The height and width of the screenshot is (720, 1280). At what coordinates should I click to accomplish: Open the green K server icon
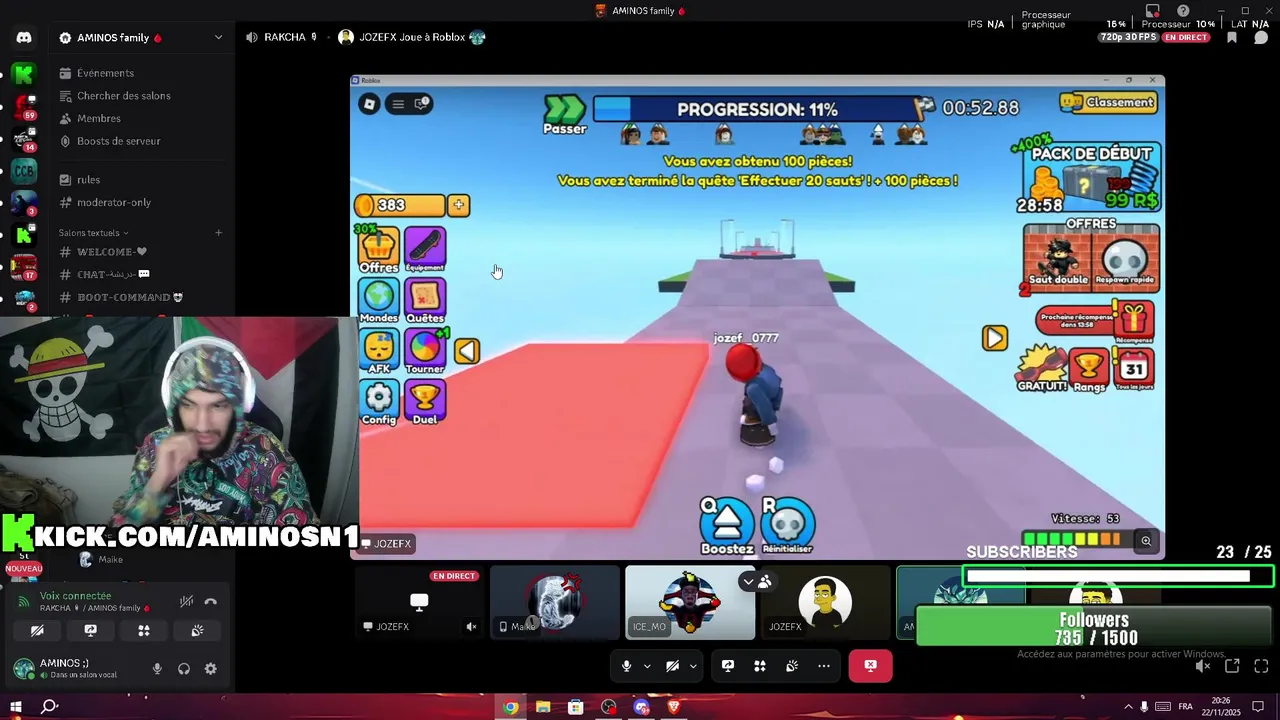tap(24, 73)
